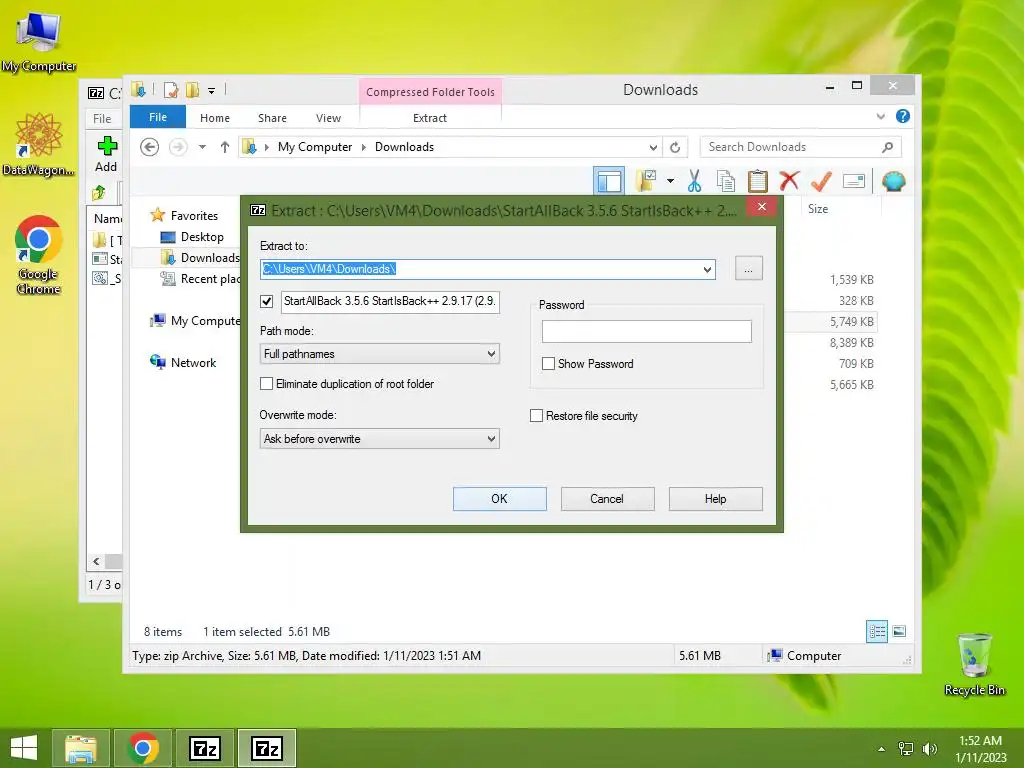Click the scissors Cut icon
The width and height of the screenshot is (1024, 768).
click(x=694, y=181)
